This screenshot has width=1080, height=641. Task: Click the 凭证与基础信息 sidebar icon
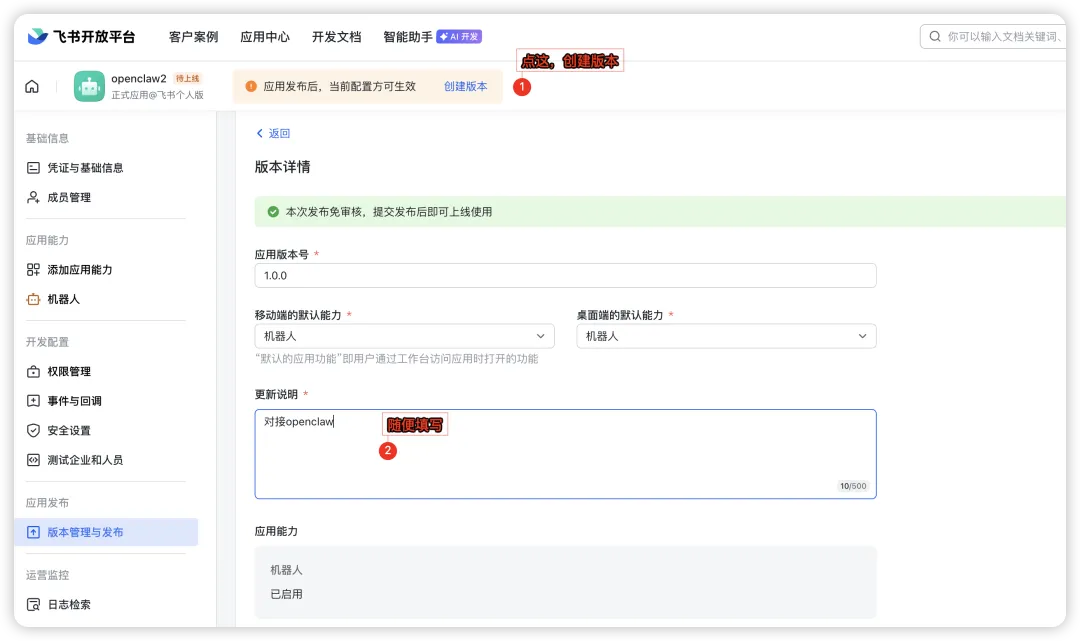[33, 168]
